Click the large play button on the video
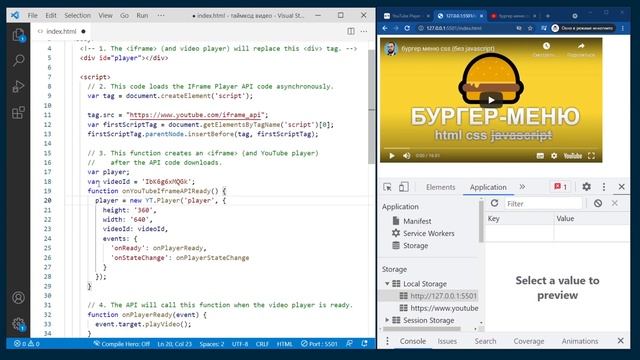The image size is (640, 360). [491, 100]
